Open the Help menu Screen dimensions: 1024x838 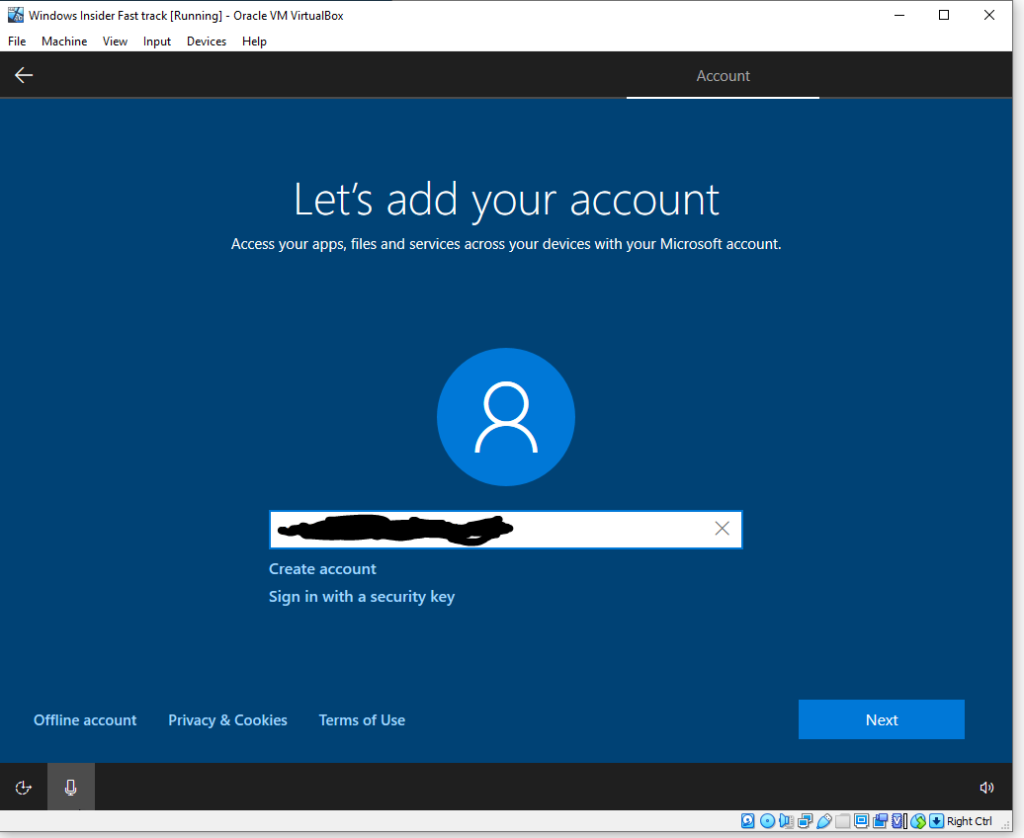254,41
